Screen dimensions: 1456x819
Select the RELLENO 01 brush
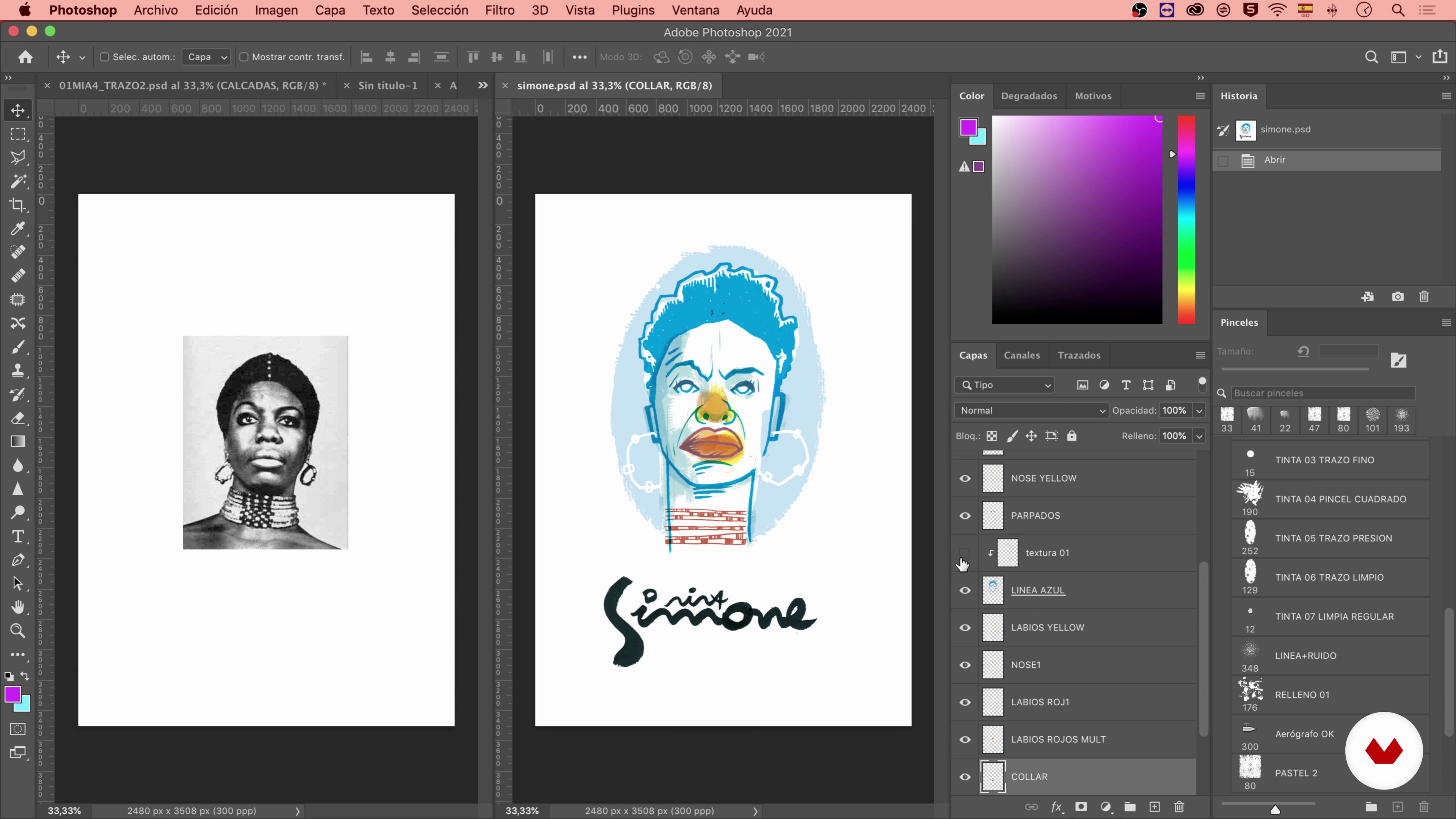[x=1330, y=695]
